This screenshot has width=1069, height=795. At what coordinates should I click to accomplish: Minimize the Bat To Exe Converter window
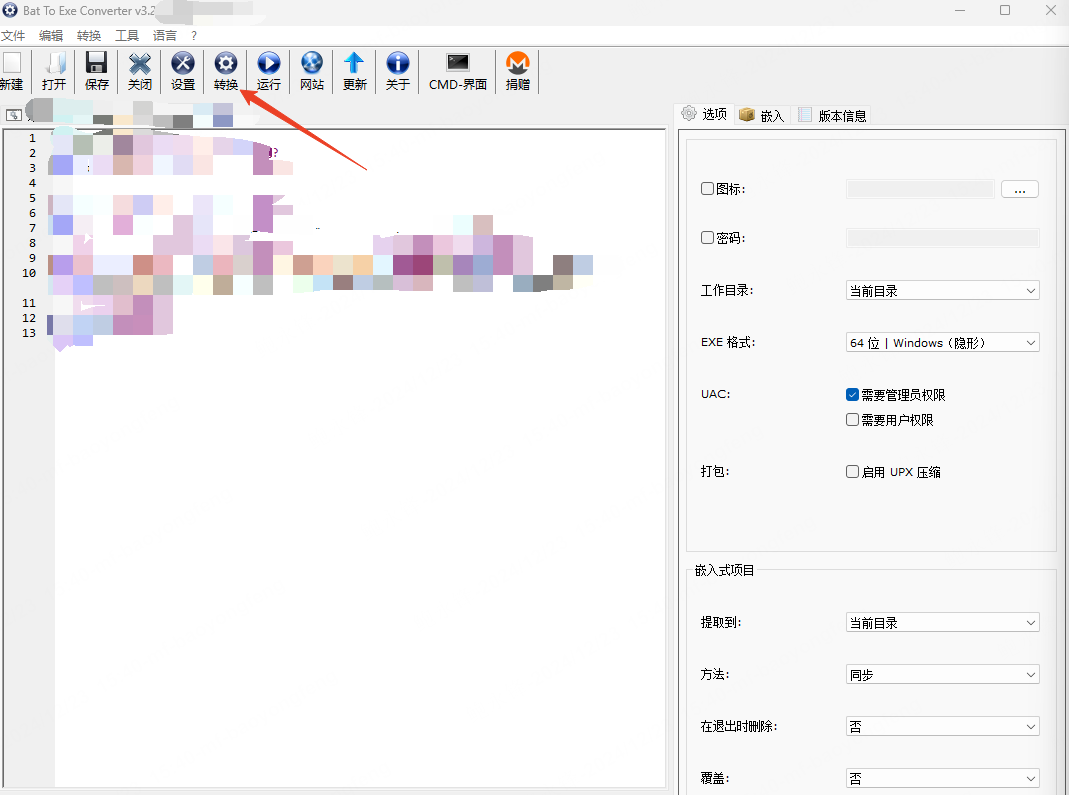click(x=960, y=10)
